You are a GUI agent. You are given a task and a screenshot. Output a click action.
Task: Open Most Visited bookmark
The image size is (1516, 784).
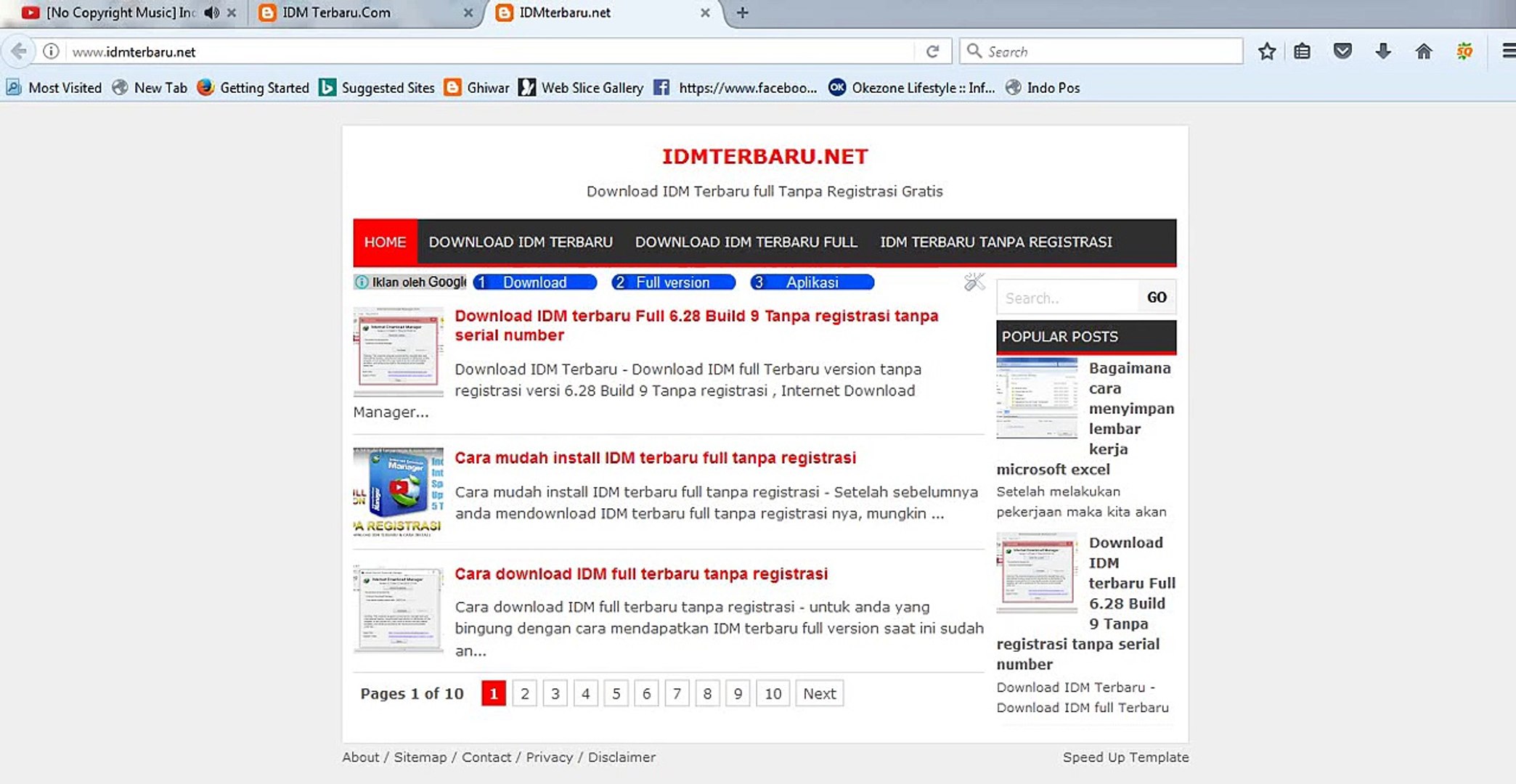[x=54, y=88]
